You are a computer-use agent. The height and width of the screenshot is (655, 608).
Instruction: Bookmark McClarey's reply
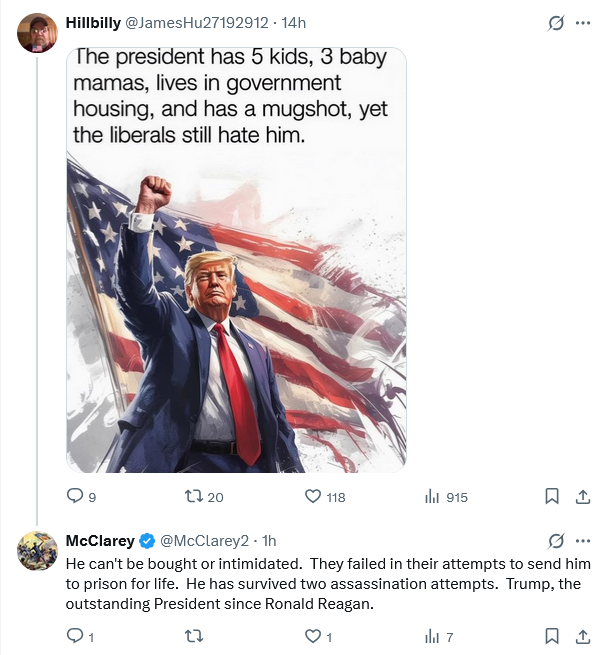(551, 635)
